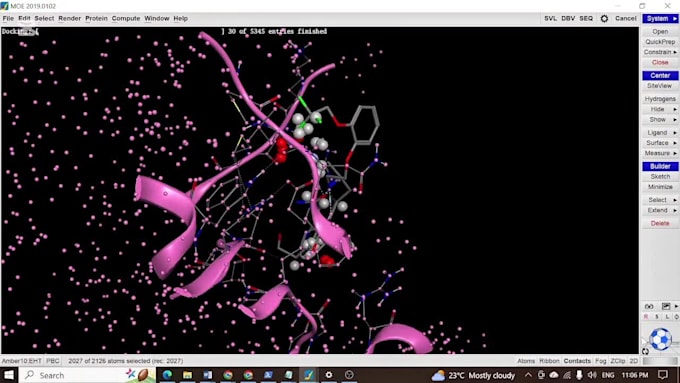Open File Explorer from taskbar

(x=187, y=375)
